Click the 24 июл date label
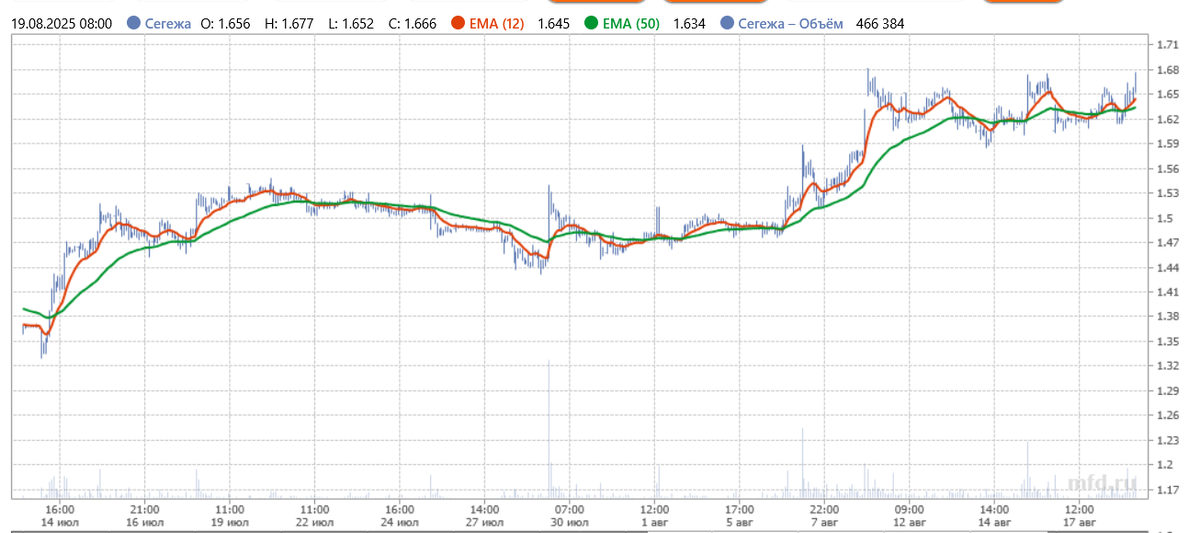The height and width of the screenshot is (533, 1200). (x=399, y=522)
